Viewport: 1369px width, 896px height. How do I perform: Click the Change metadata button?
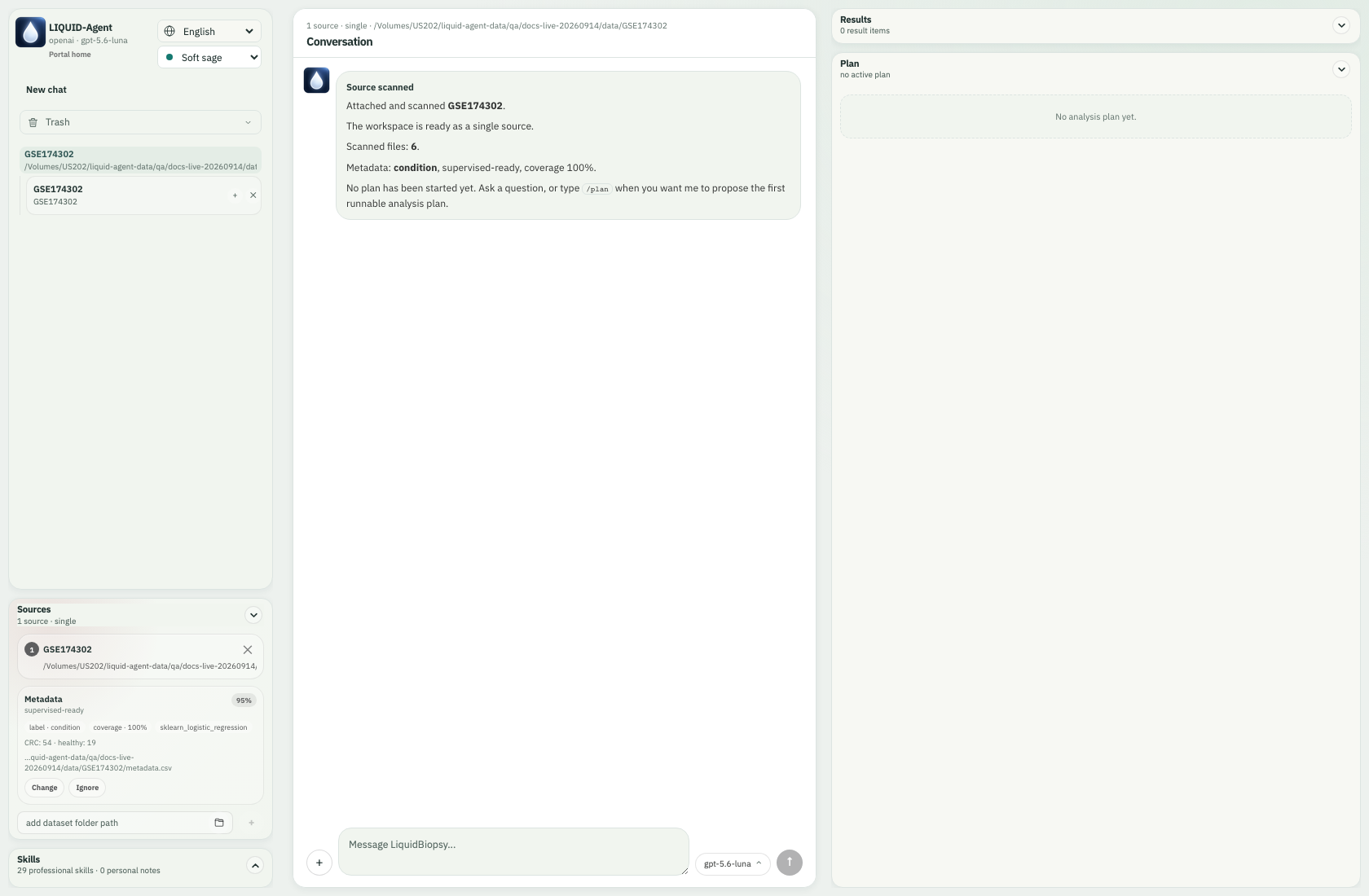coord(44,788)
